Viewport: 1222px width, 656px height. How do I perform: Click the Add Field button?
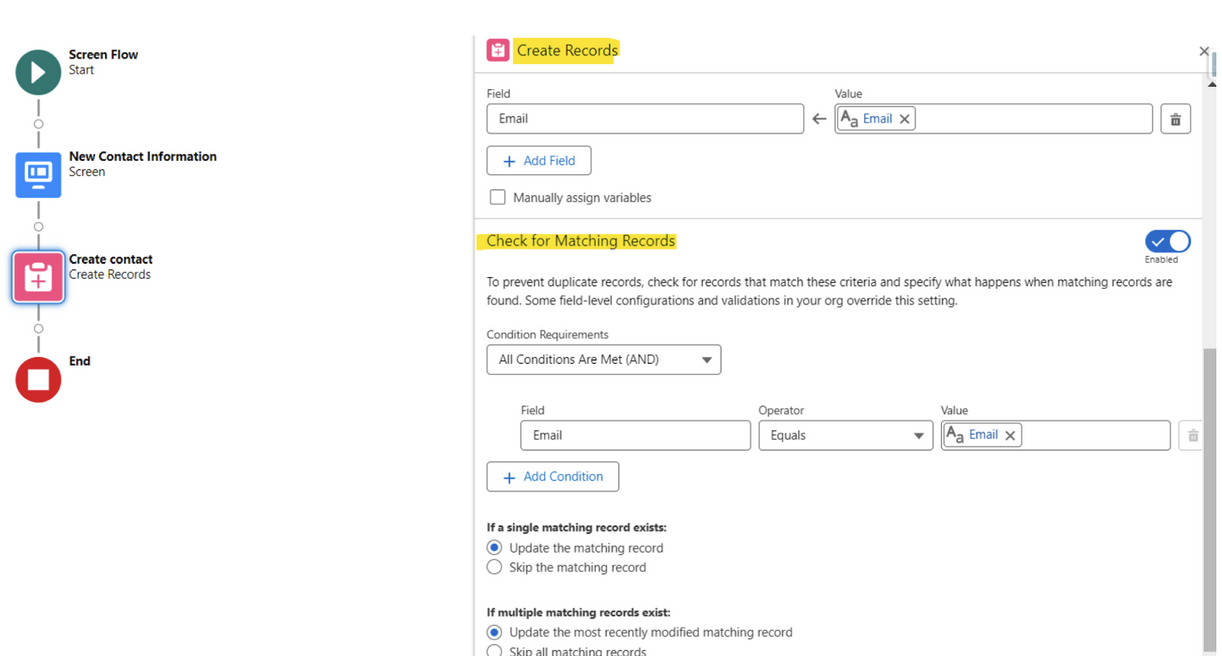pyautogui.click(x=538, y=160)
